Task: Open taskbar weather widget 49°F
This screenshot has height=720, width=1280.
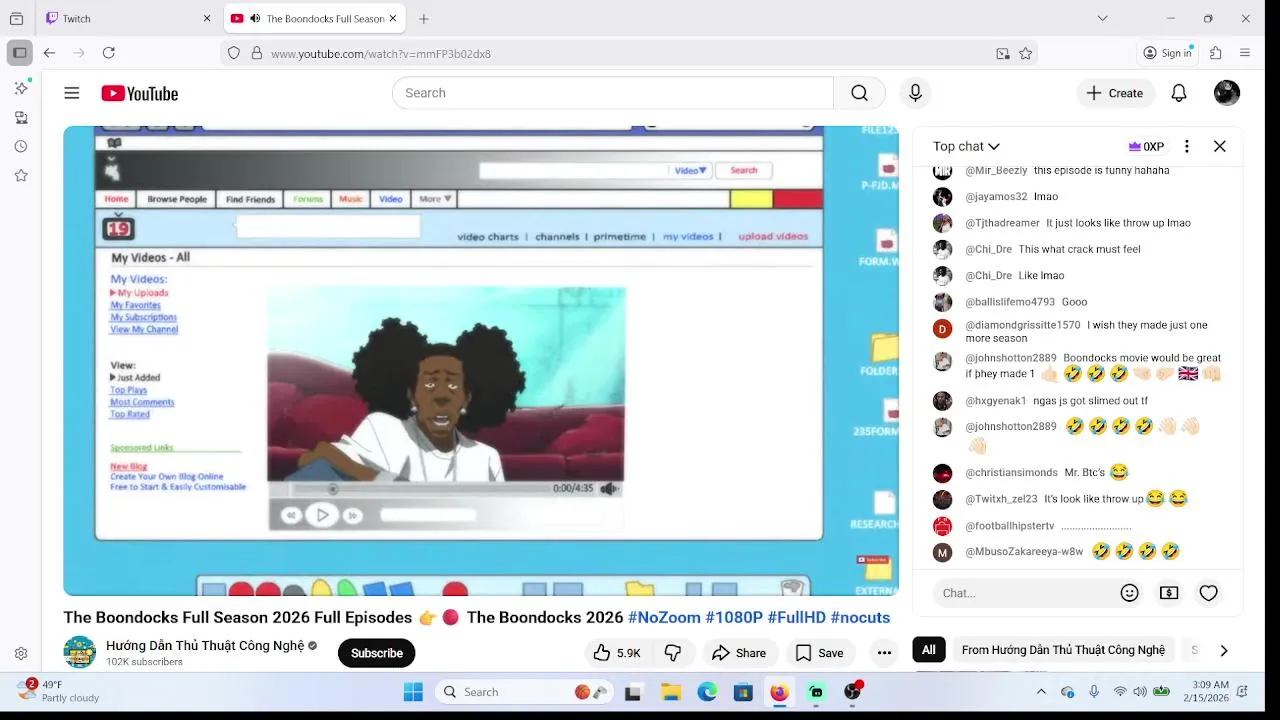Action: click(x=60, y=691)
